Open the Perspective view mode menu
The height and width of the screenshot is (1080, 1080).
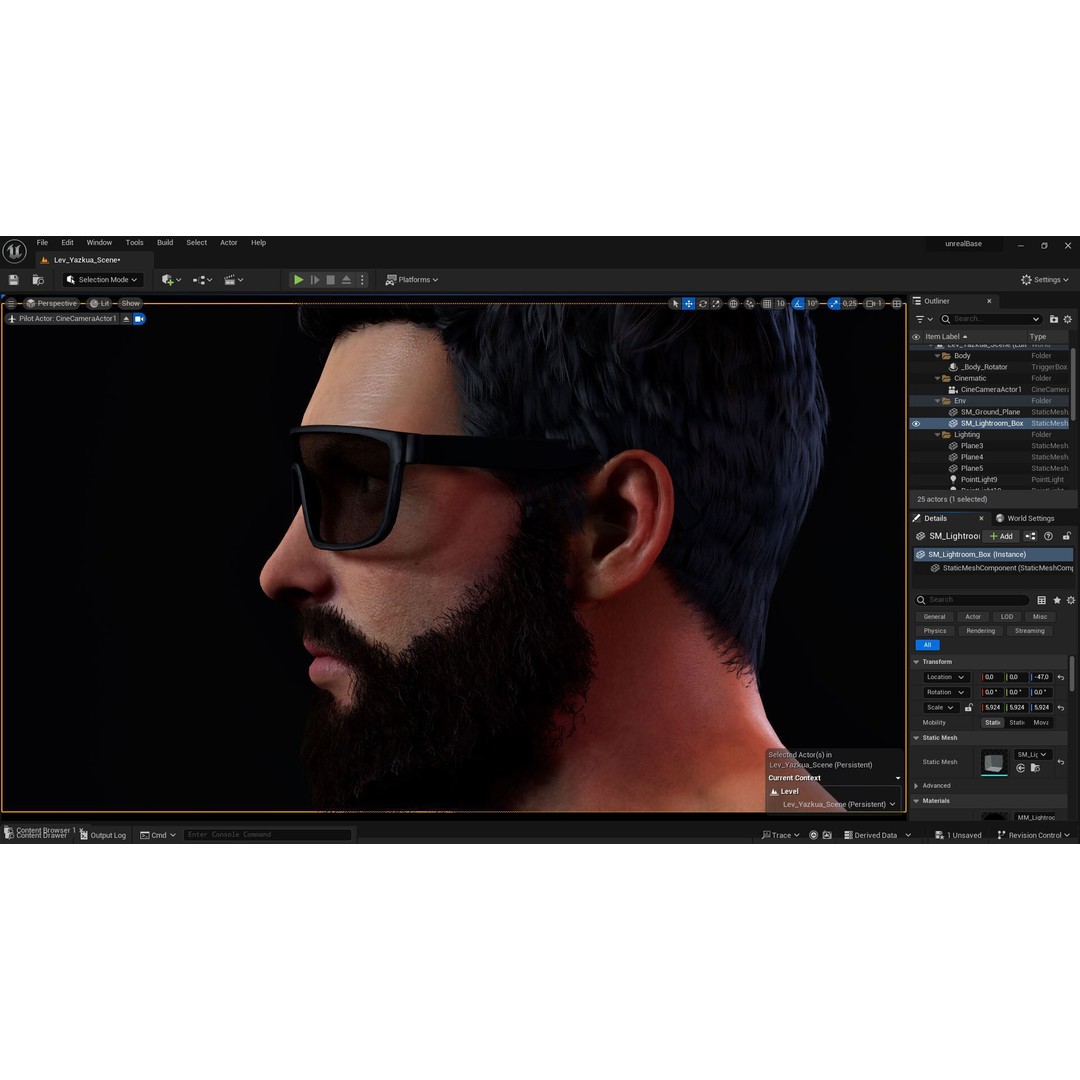[x=52, y=303]
